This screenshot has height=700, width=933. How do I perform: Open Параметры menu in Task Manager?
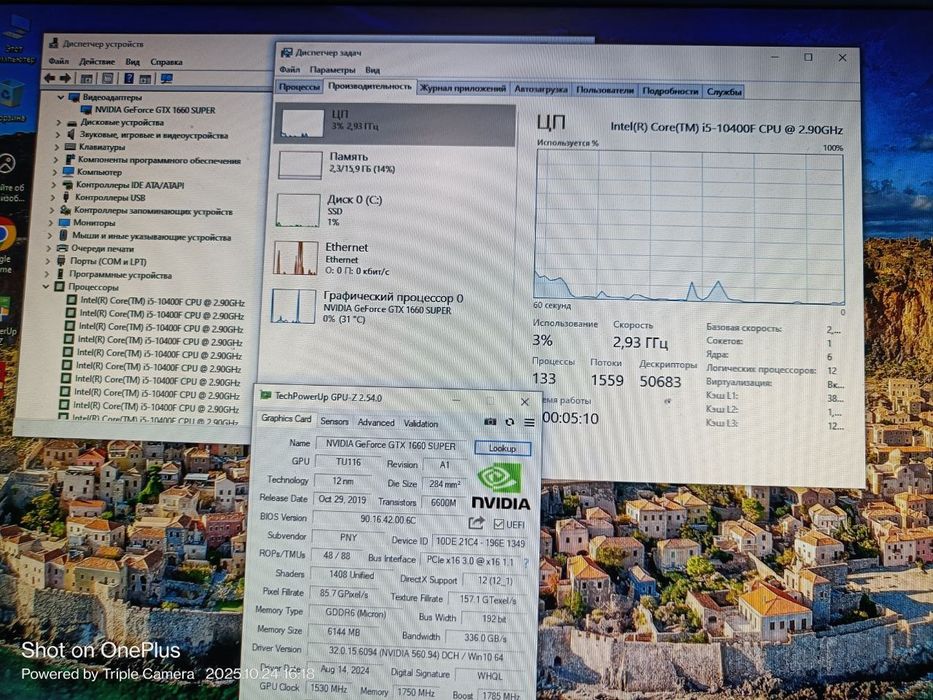[x=332, y=70]
